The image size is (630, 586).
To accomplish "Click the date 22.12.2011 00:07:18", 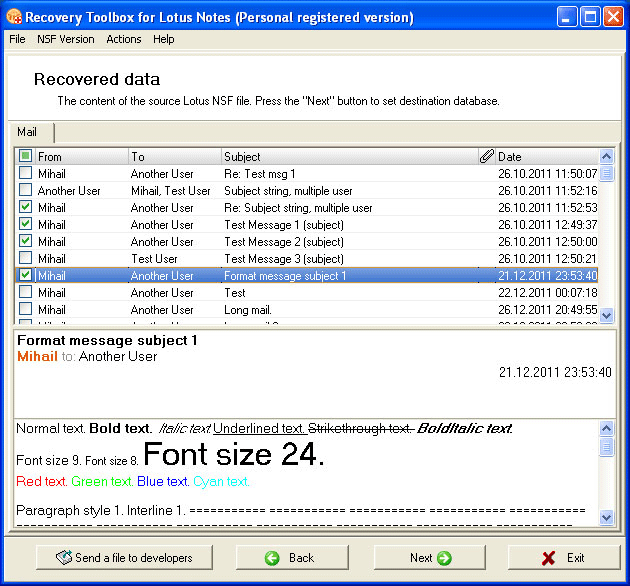I will point(548,292).
